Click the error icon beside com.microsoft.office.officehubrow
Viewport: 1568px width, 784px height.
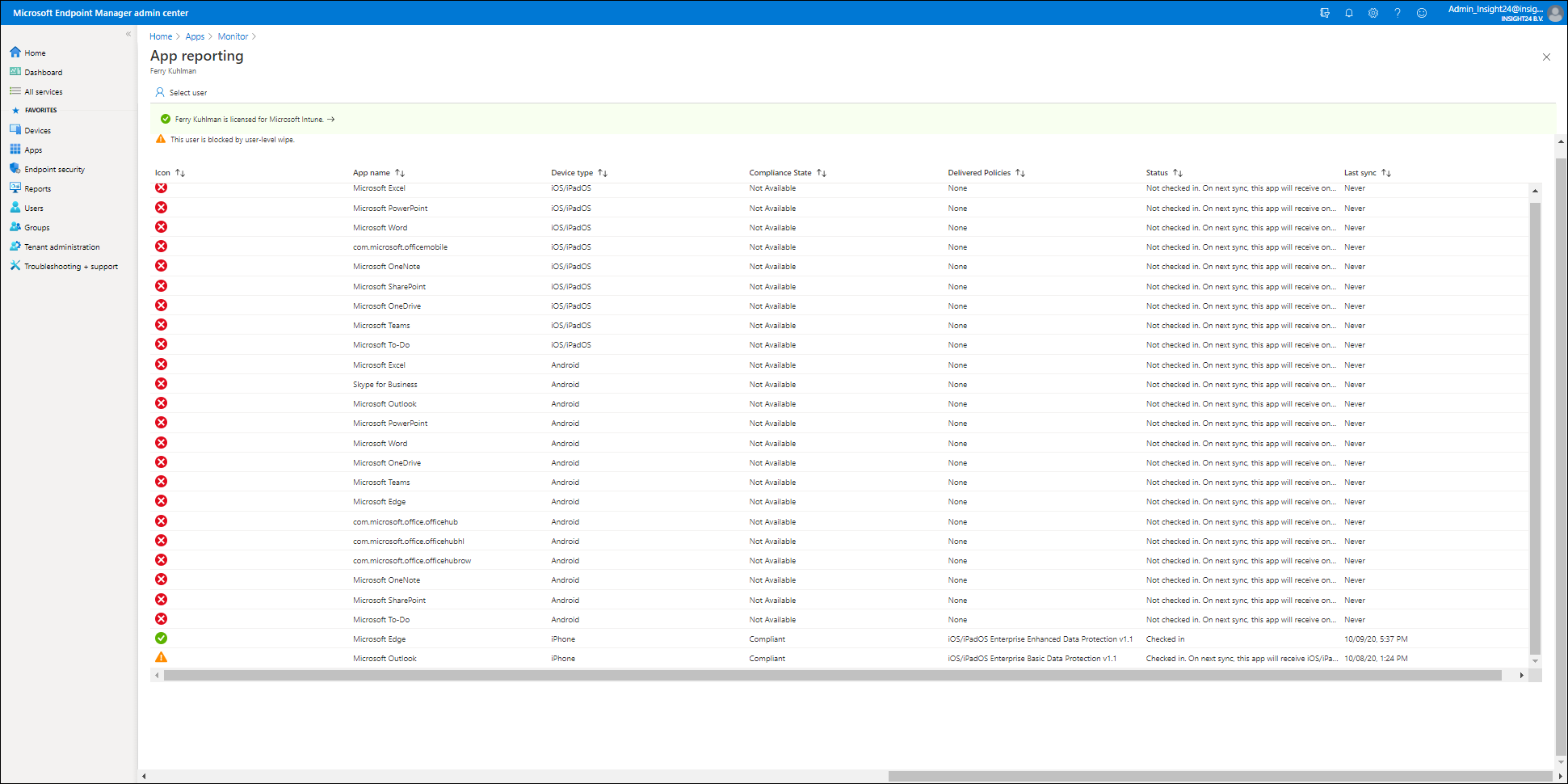click(x=162, y=560)
